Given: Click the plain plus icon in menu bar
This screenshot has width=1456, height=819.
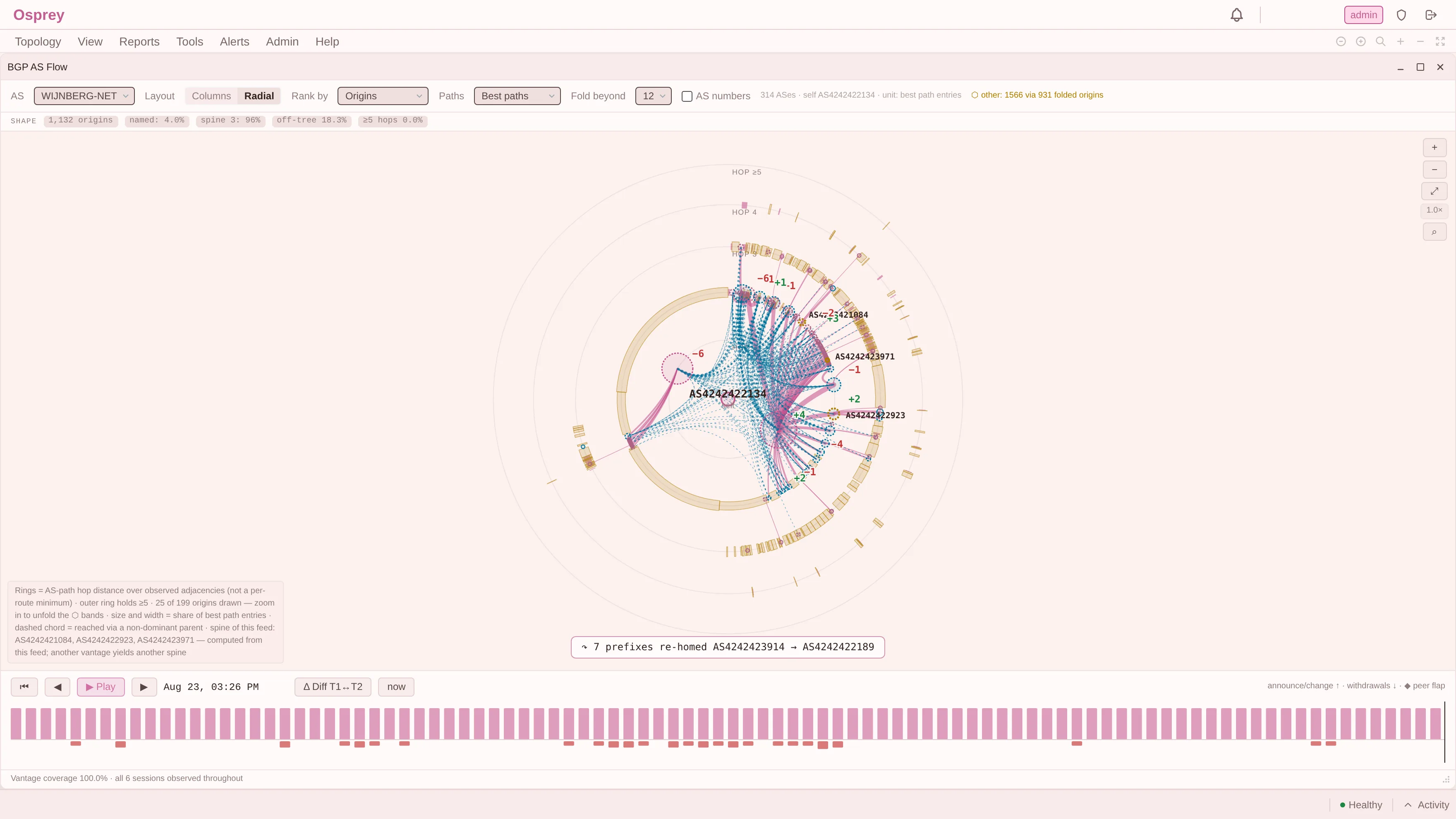Looking at the screenshot, I should 1400,41.
